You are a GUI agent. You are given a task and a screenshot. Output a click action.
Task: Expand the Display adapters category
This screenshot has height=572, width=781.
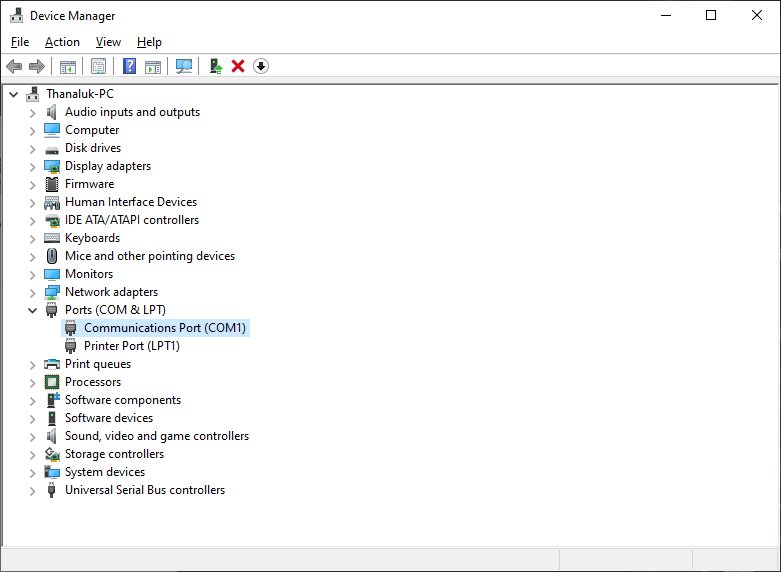tap(32, 166)
